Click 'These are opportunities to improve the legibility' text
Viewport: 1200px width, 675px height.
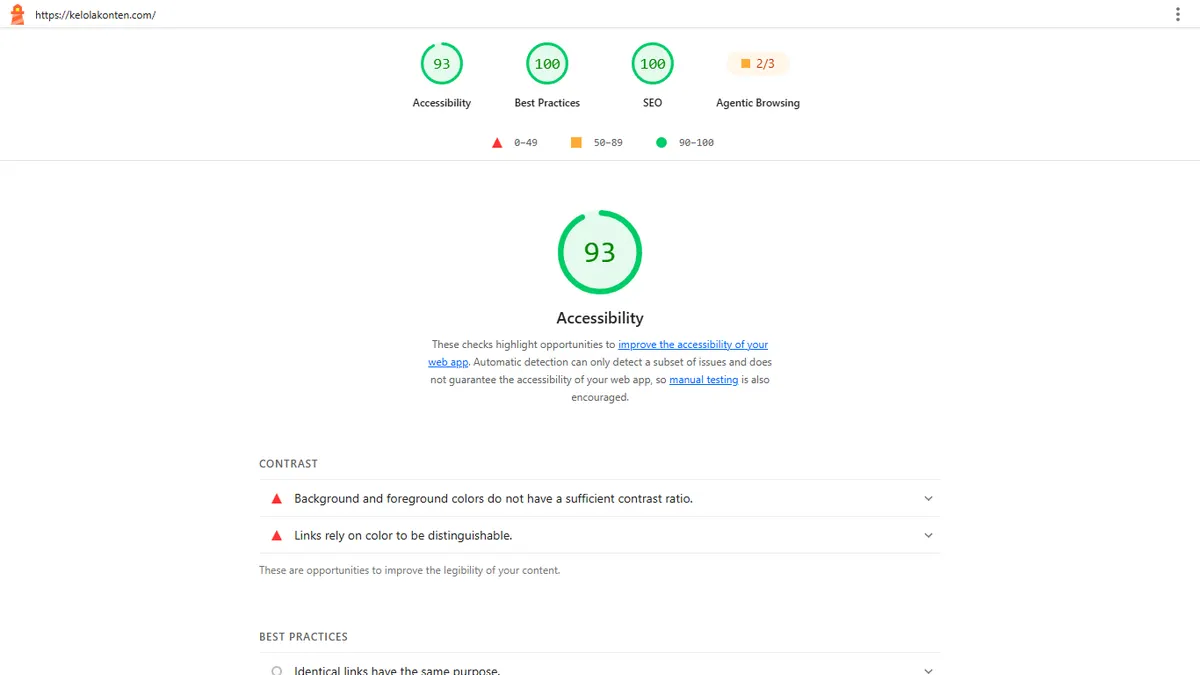[409, 571]
